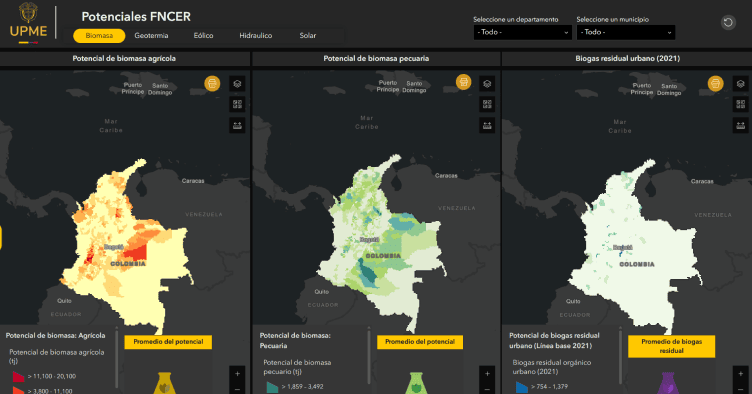
Task: Open layers list on biogas map
Action: (740, 84)
